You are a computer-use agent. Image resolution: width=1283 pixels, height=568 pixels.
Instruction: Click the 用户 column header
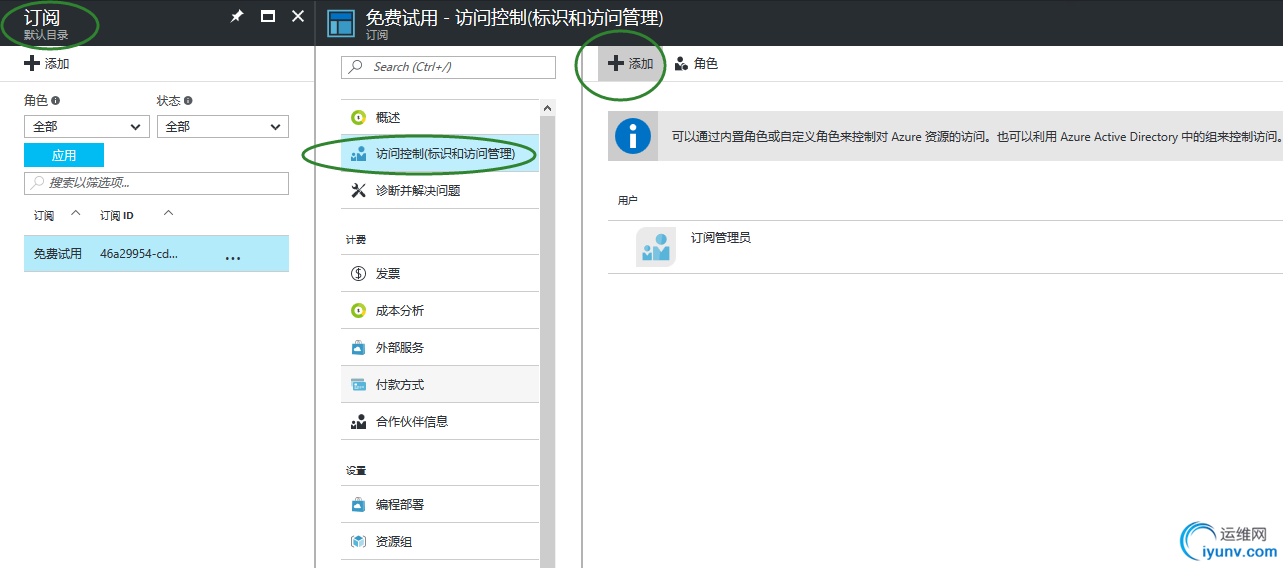[628, 201]
